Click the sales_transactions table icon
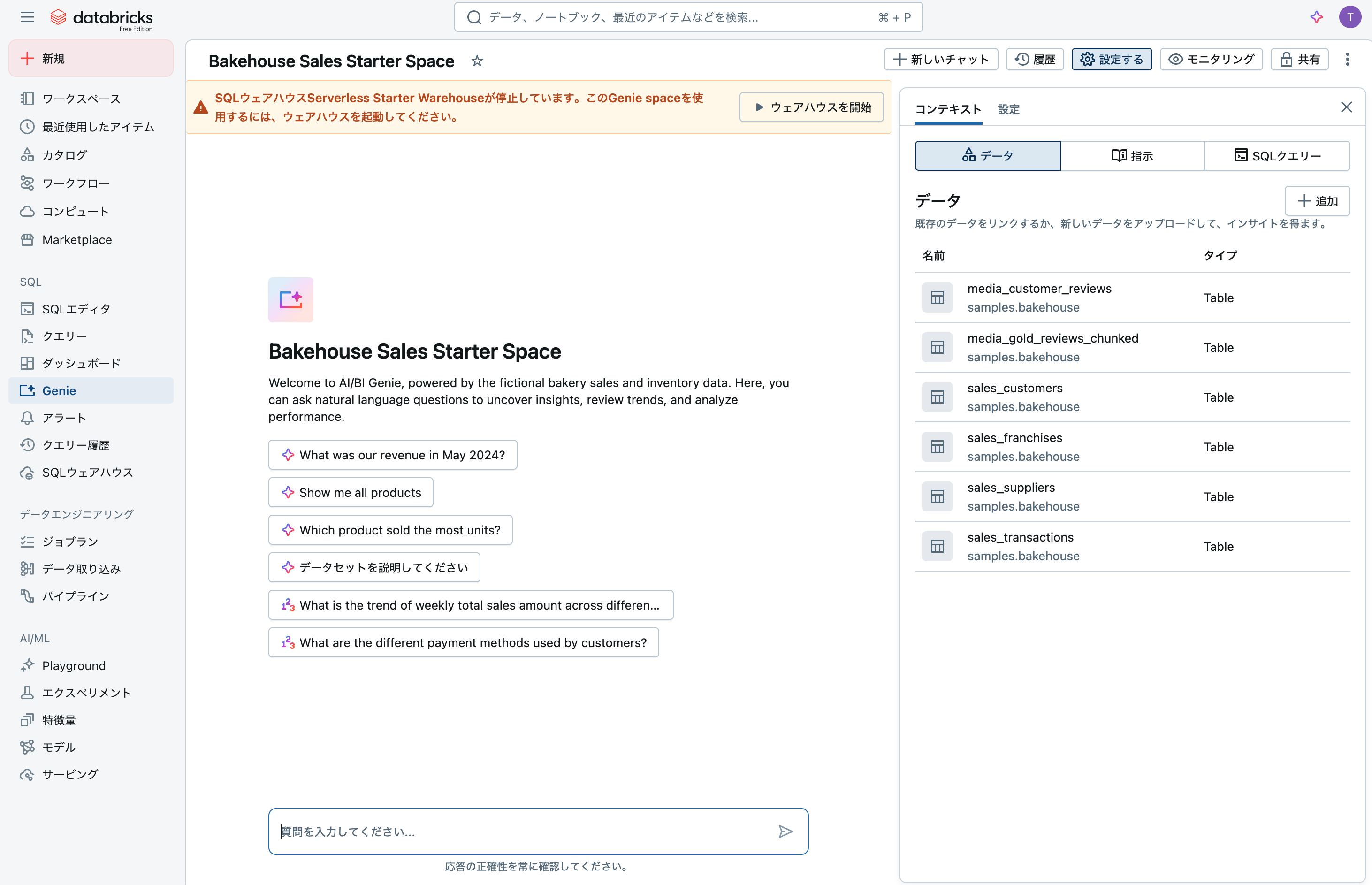The image size is (1372, 885). point(937,547)
